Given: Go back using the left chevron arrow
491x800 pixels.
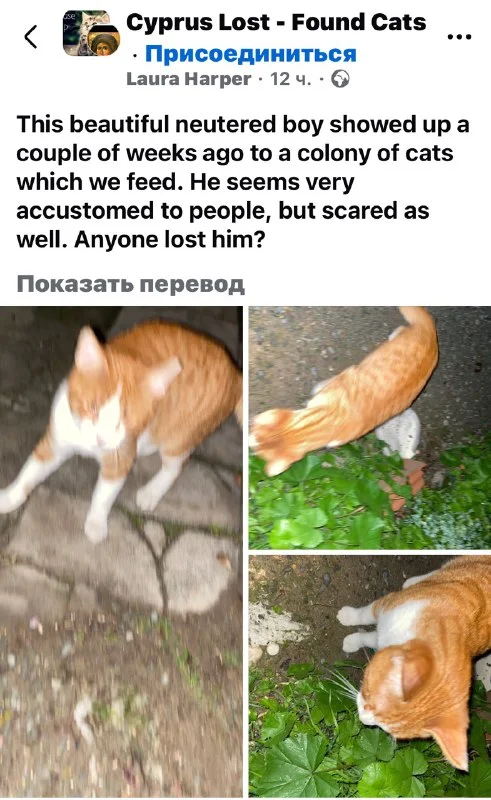Looking at the screenshot, I should 31,37.
